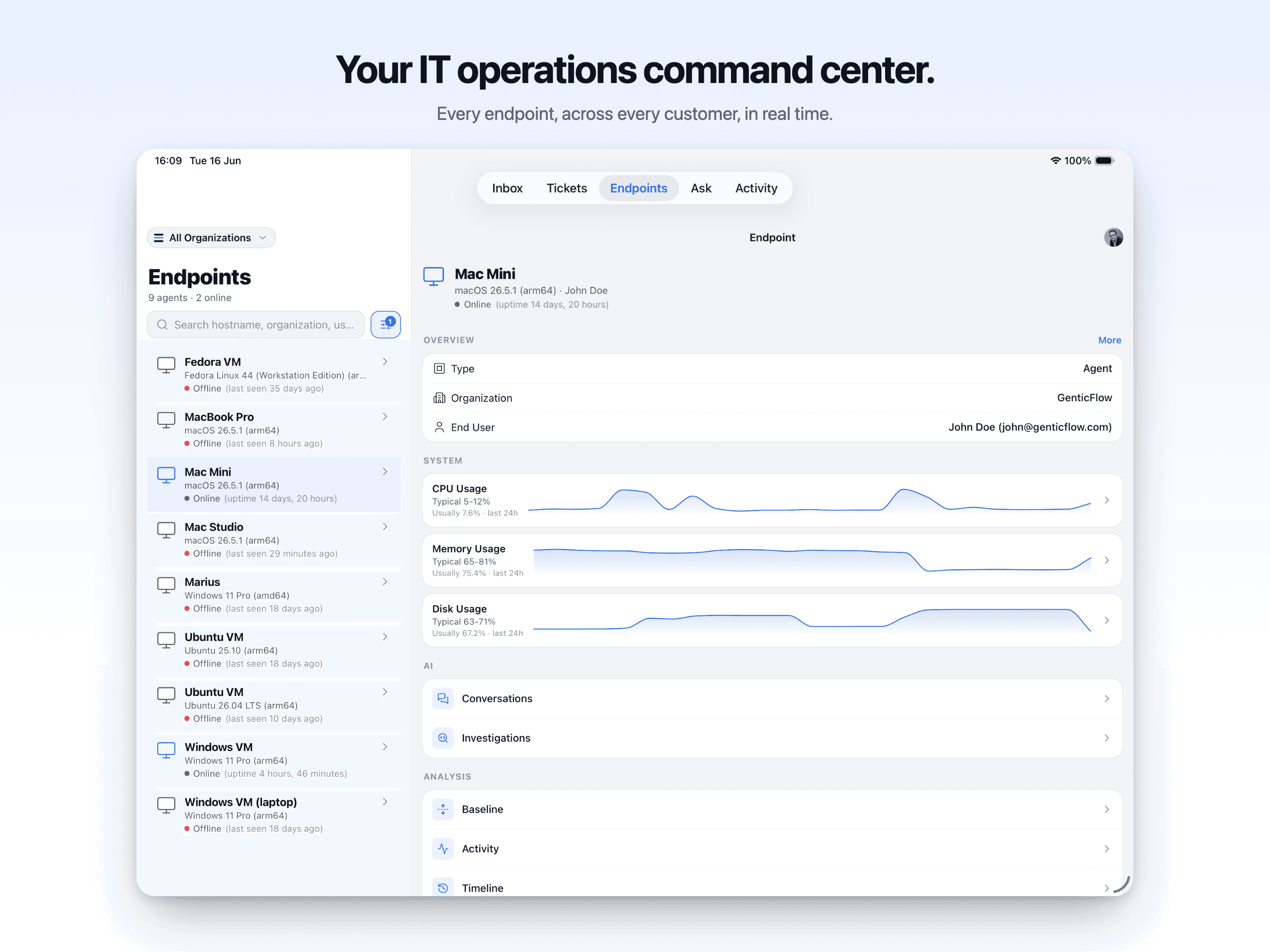Open MacBook Pro row chevron
The image size is (1270, 952).
click(x=385, y=416)
